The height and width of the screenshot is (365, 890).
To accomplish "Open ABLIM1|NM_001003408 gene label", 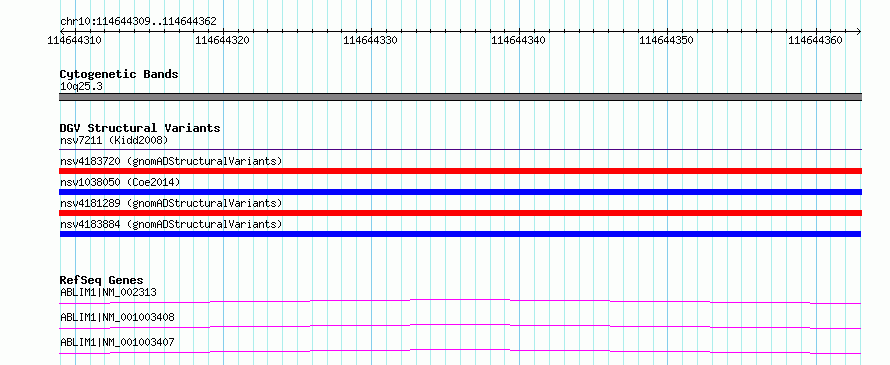I will tap(117, 317).
